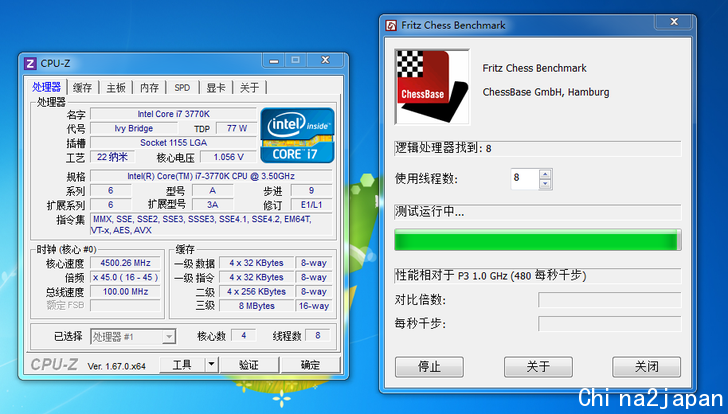728x414 pixels.
Task: Click the 8 MBytes L3 cache value
Action: 256,306
